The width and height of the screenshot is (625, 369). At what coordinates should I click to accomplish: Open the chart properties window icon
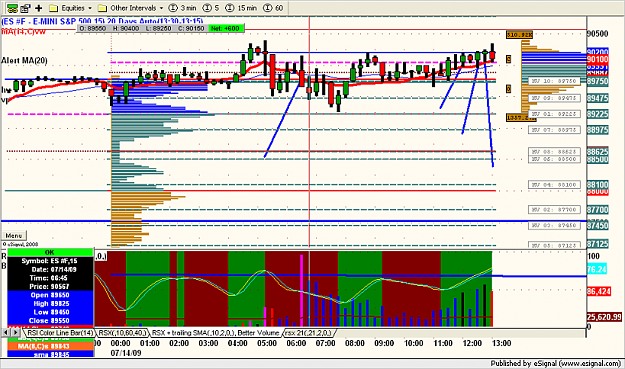(x=26, y=8)
